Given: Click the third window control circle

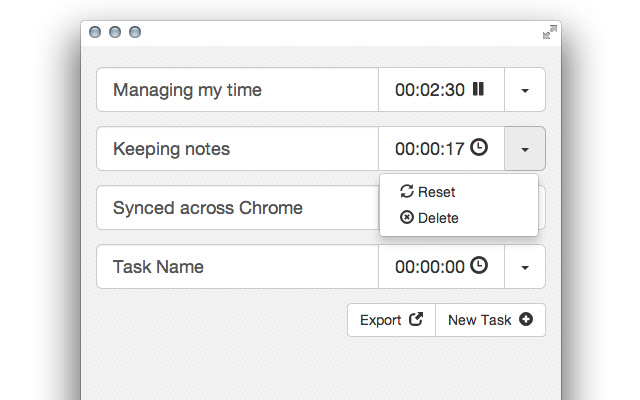Looking at the screenshot, I should coord(135,32).
